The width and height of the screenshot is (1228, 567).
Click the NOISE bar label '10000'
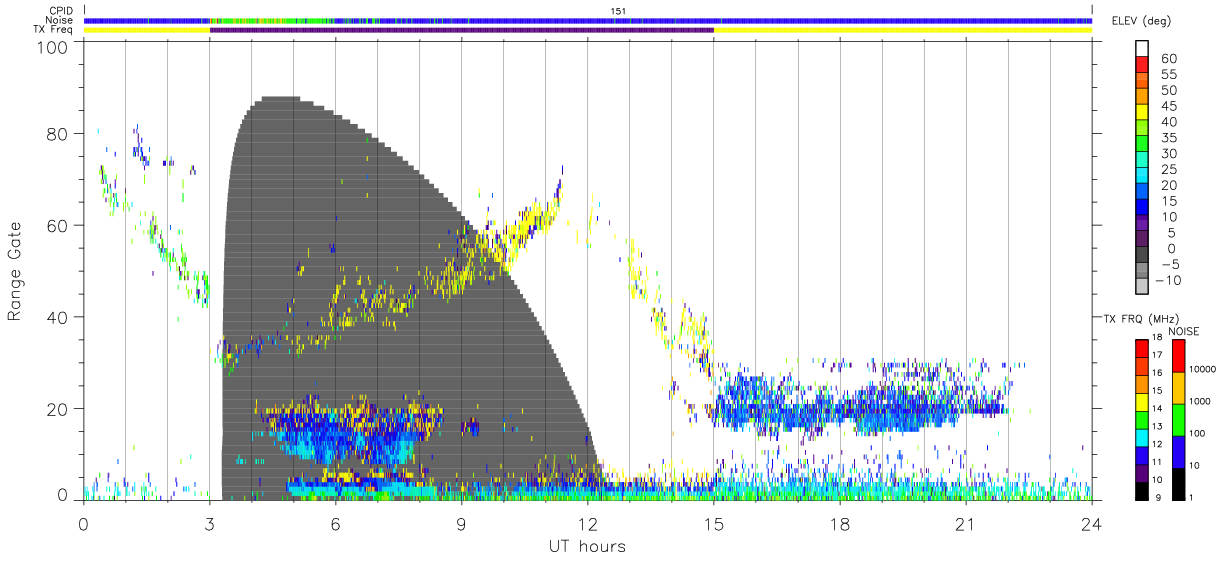click(1204, 369)
